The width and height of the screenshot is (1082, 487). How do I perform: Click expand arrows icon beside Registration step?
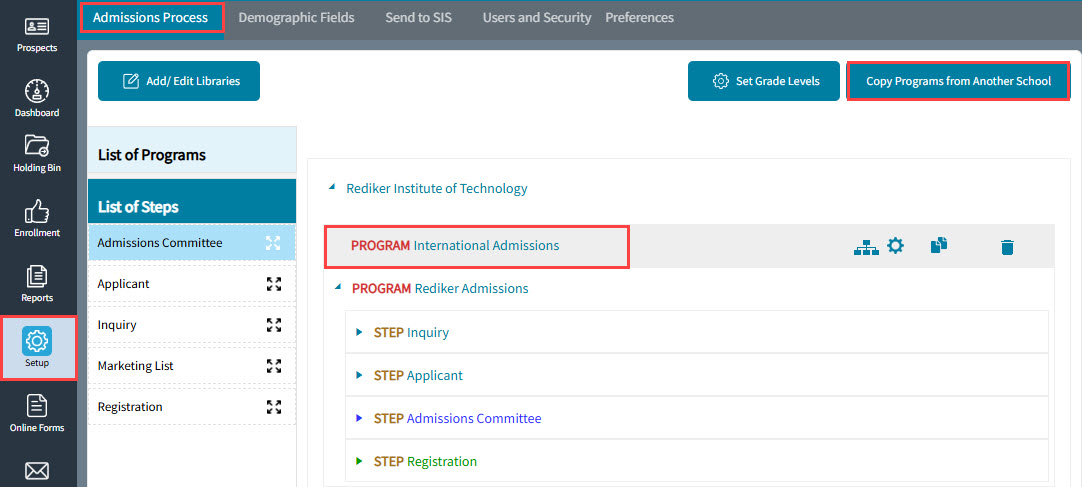[x=274, y=407]
